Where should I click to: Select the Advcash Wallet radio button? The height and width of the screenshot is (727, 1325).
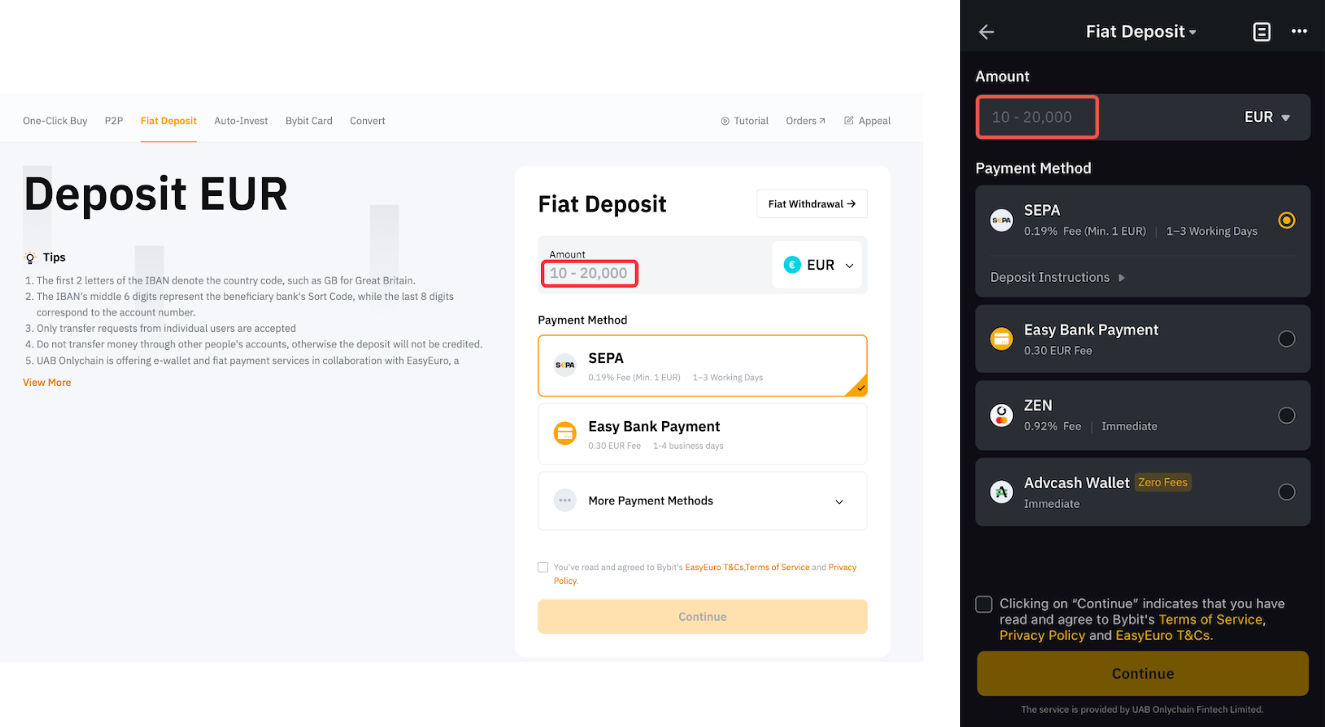point(1287,491)
